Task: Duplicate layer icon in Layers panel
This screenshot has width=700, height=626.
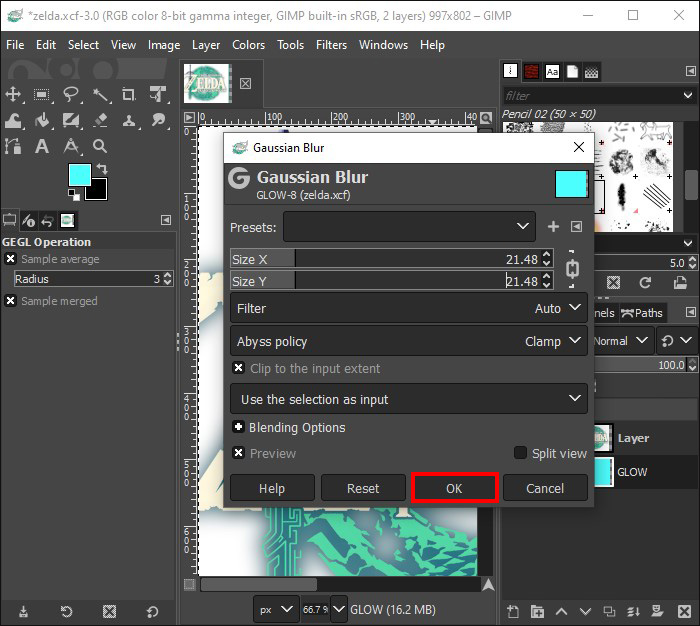Action: (609, 611)
